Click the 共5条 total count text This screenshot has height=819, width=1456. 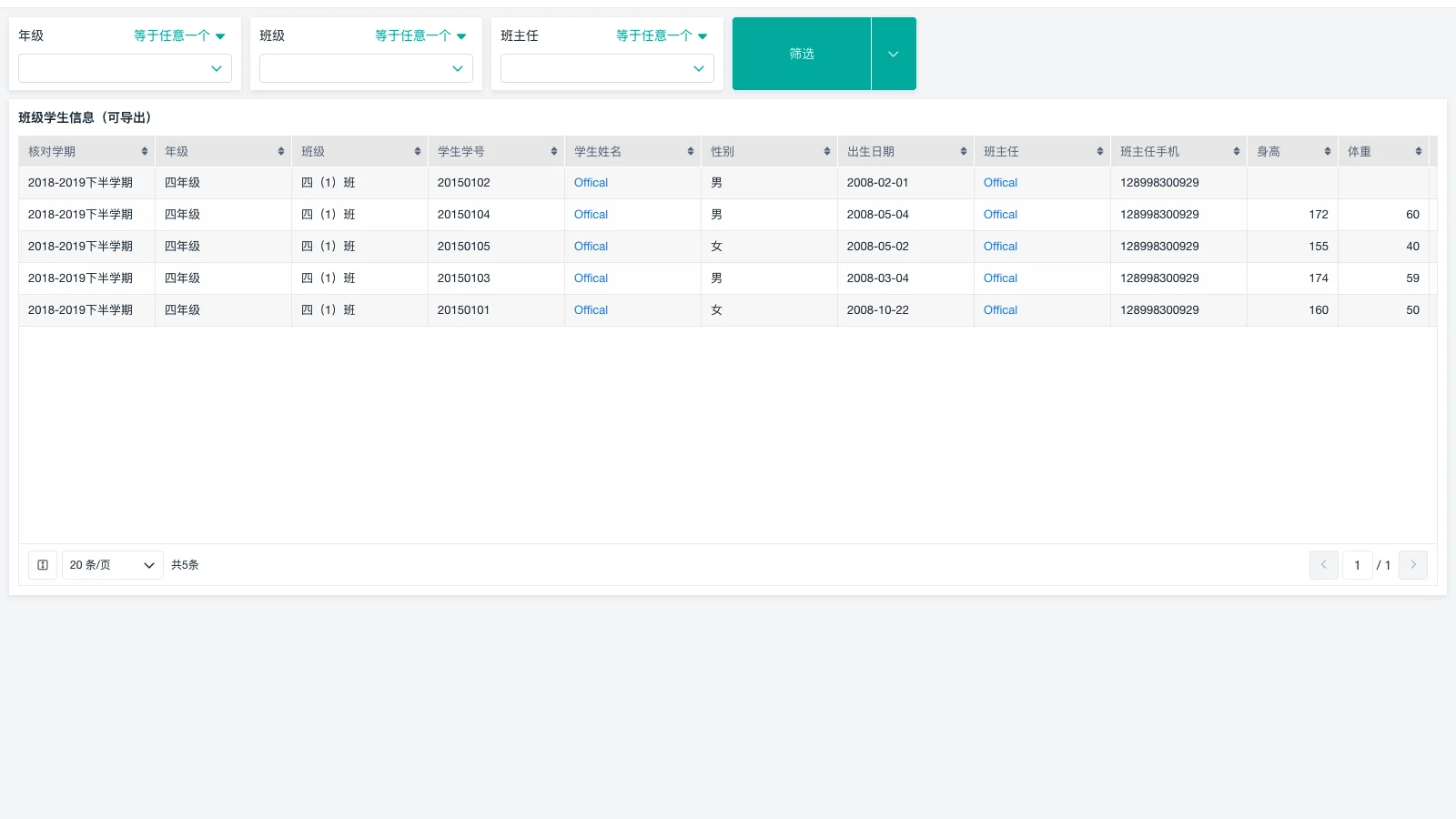pyautogui.click(x=185, y=565)
